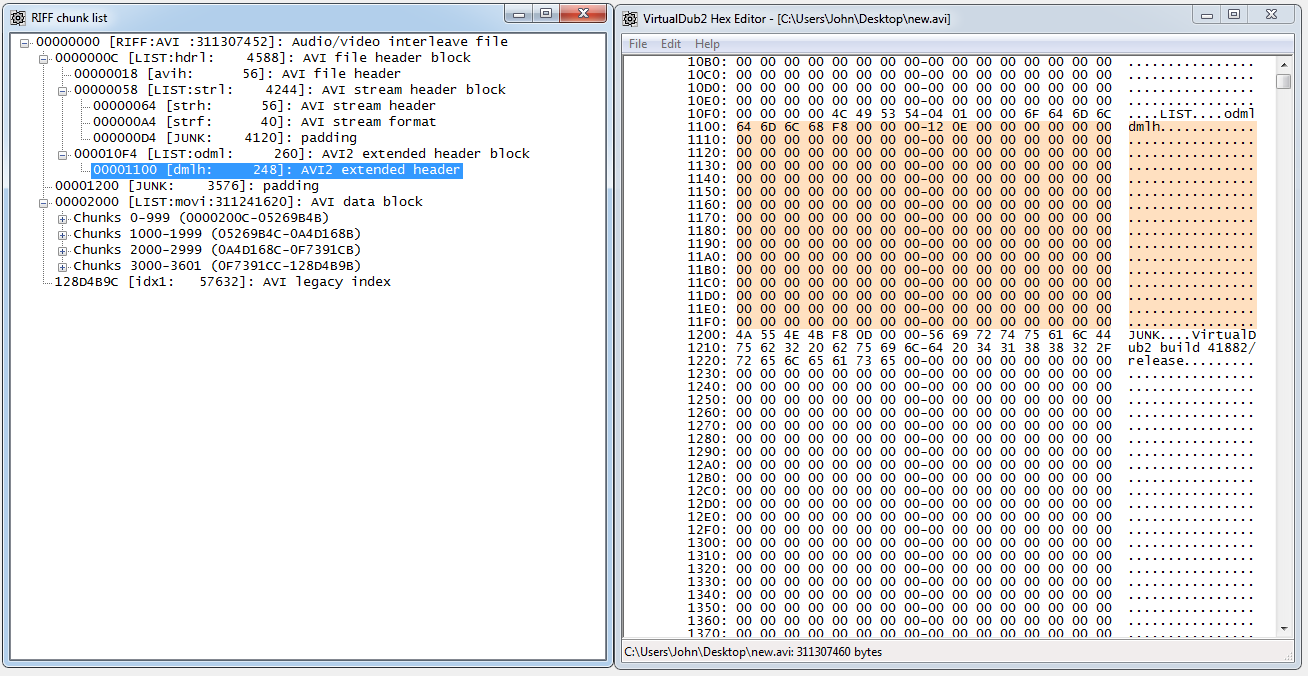Viewport: 1308px width, 676px height.
Task: Open the Help menu
Action: [x=707, y=44]
